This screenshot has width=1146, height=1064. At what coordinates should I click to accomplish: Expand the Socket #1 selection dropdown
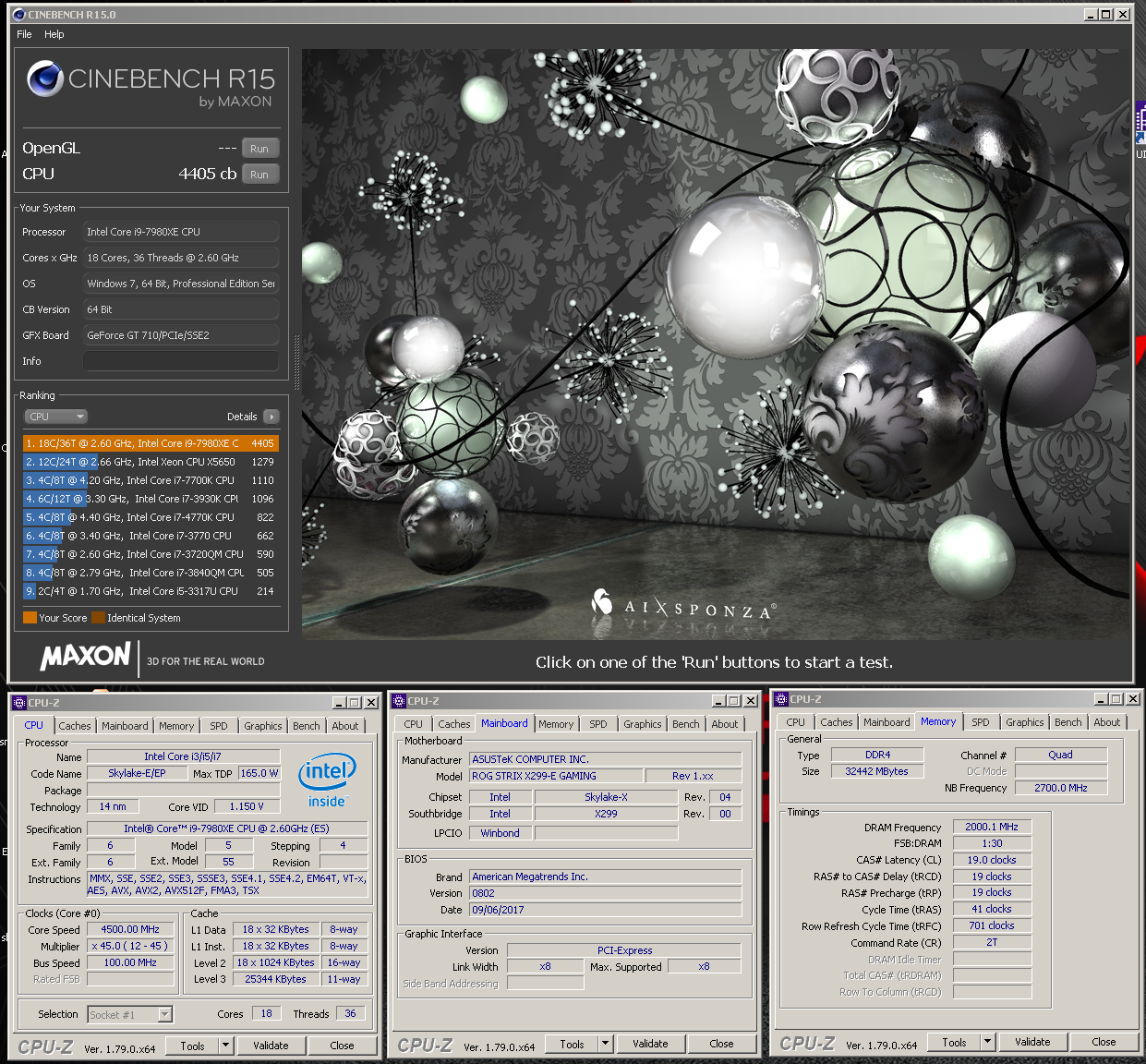coord(164,1014)
